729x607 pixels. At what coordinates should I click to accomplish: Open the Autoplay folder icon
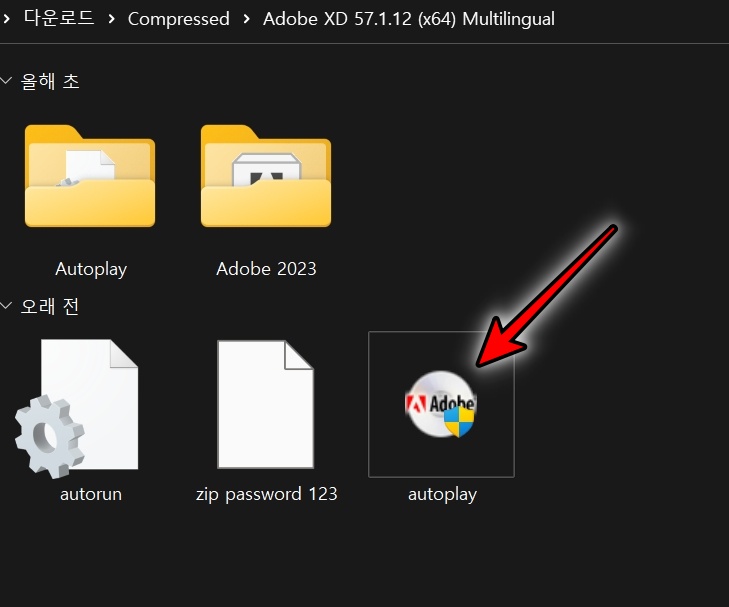point(90,176)
